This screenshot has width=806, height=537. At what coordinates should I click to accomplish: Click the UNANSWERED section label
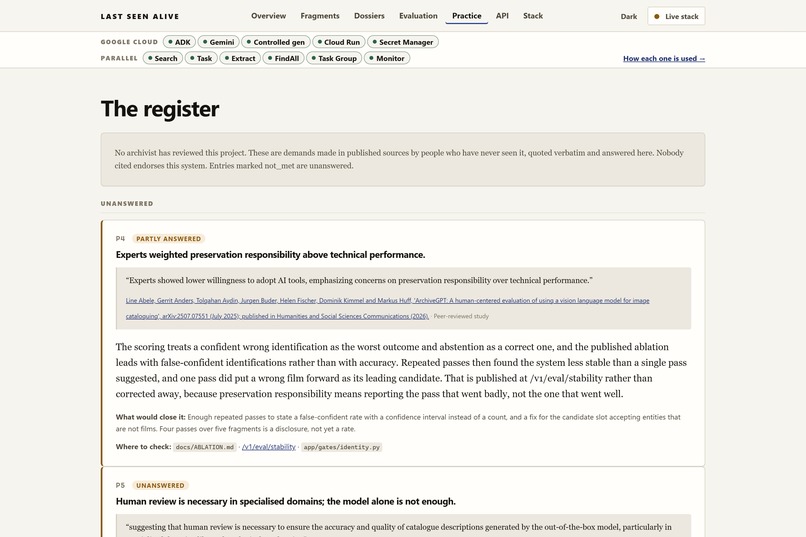tap(127, 203)
